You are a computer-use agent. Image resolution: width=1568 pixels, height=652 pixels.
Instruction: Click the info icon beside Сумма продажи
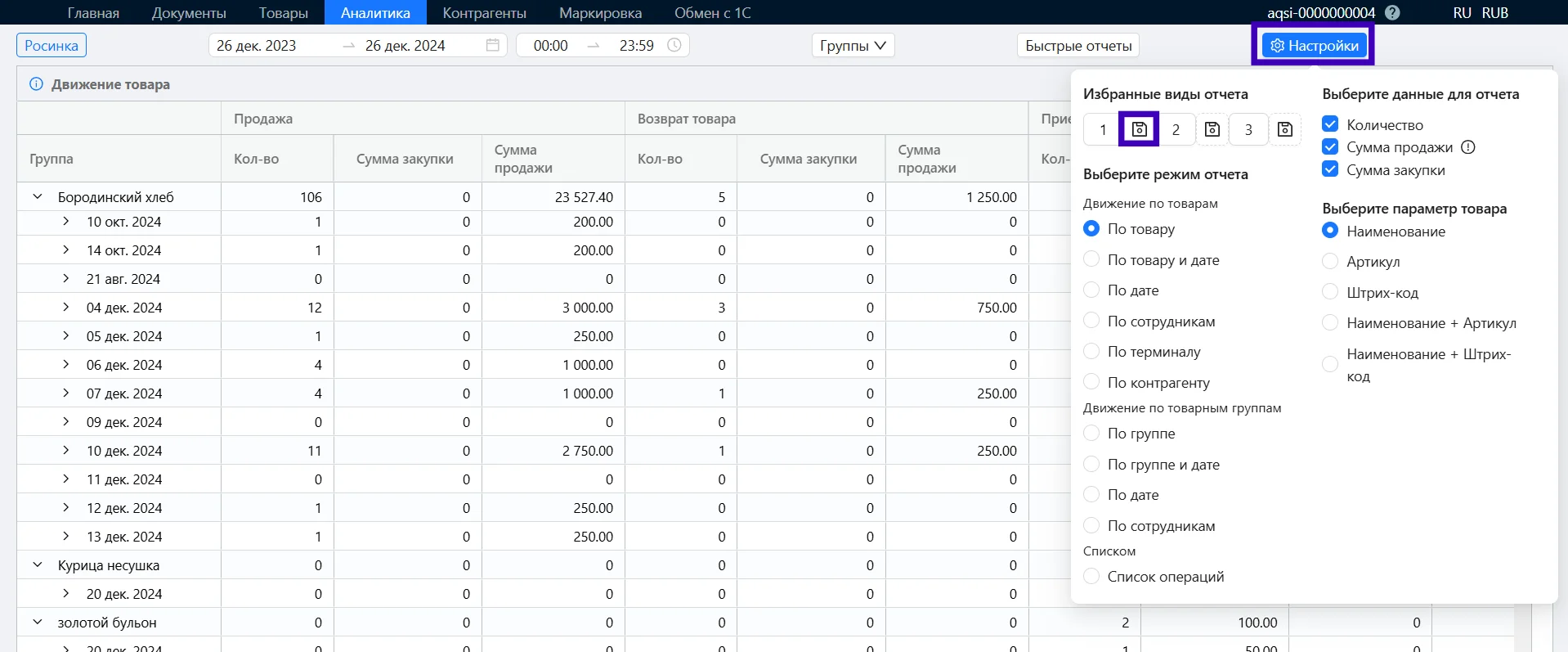click(1468, 147)
